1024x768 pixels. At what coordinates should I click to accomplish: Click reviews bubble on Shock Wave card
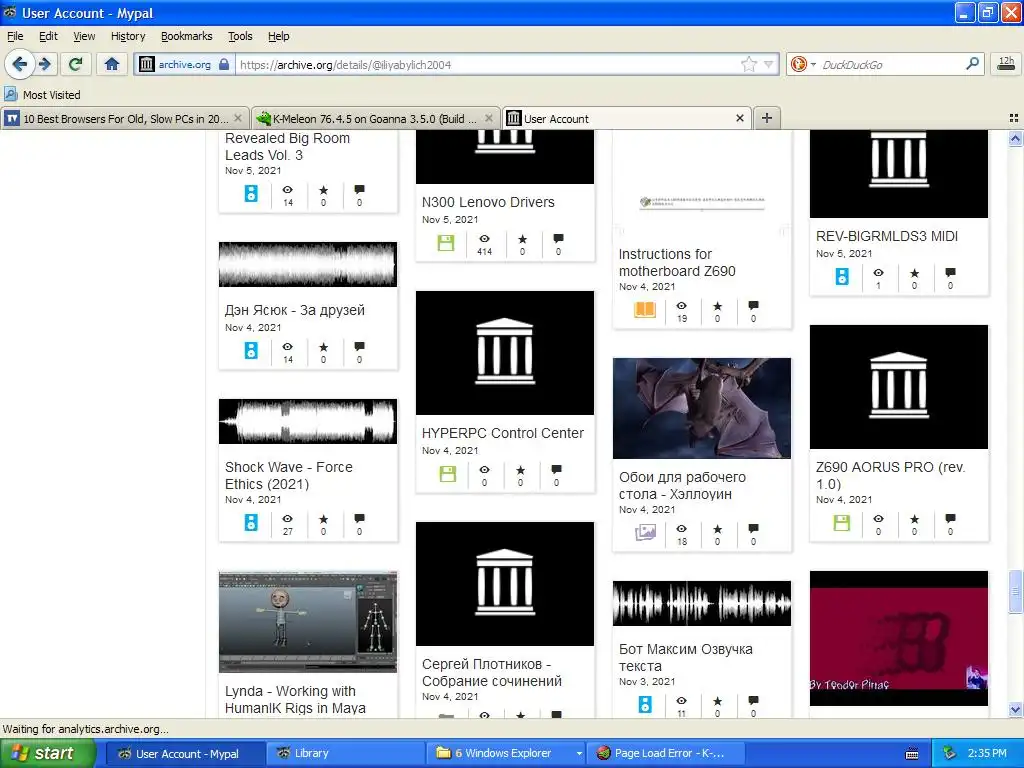(x=359, y=519)
